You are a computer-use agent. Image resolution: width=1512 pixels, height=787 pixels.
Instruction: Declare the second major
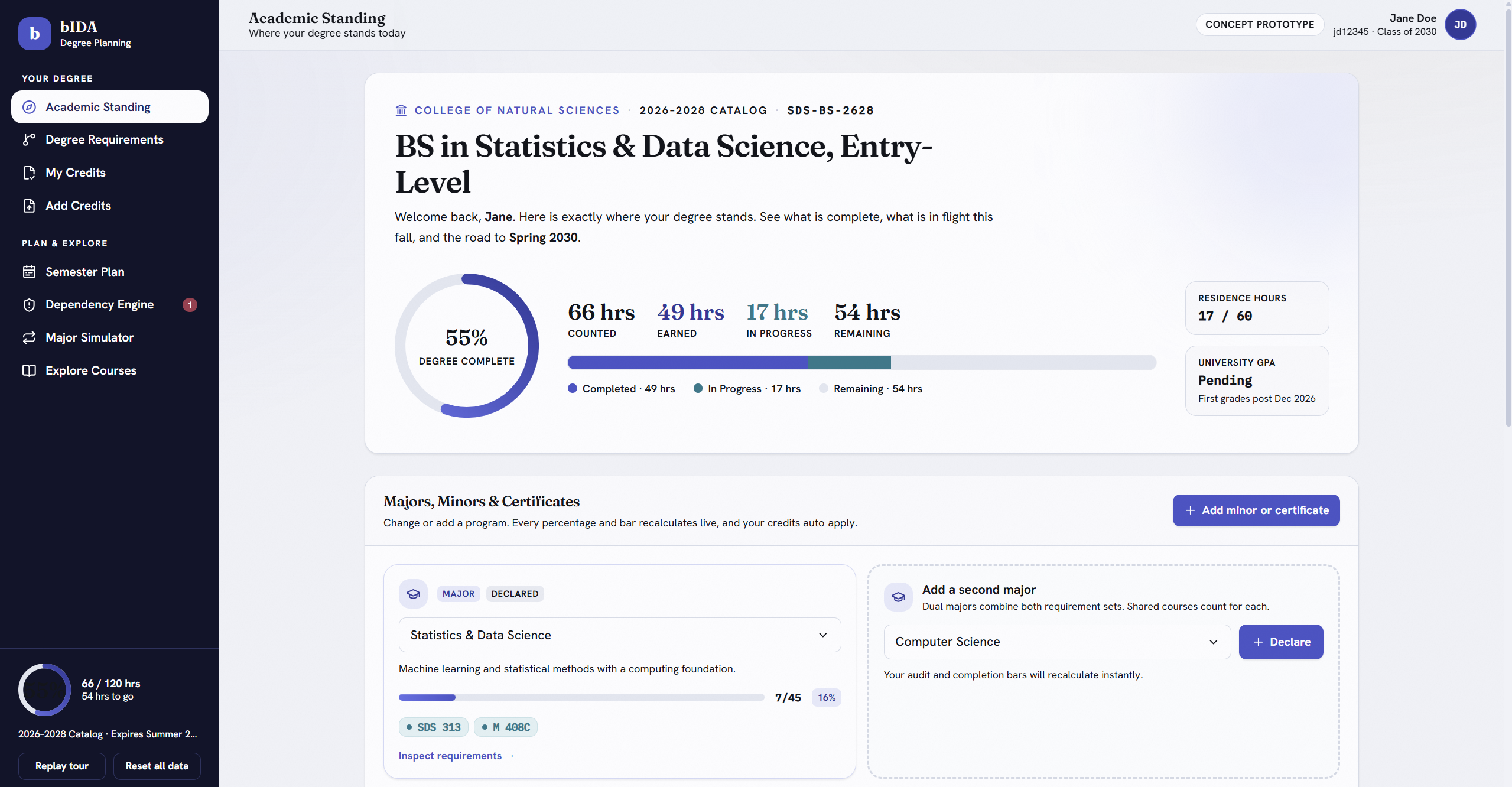coord(1281,642)
